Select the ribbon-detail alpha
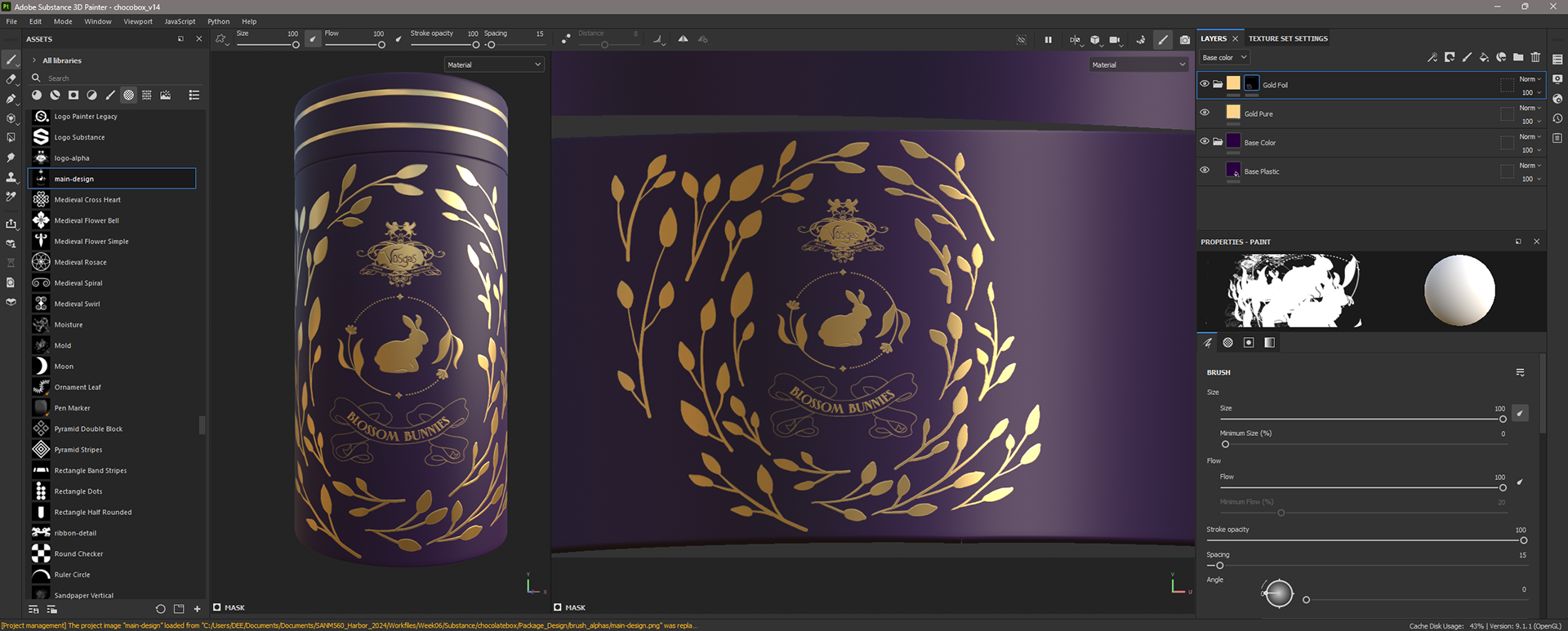 113,533
